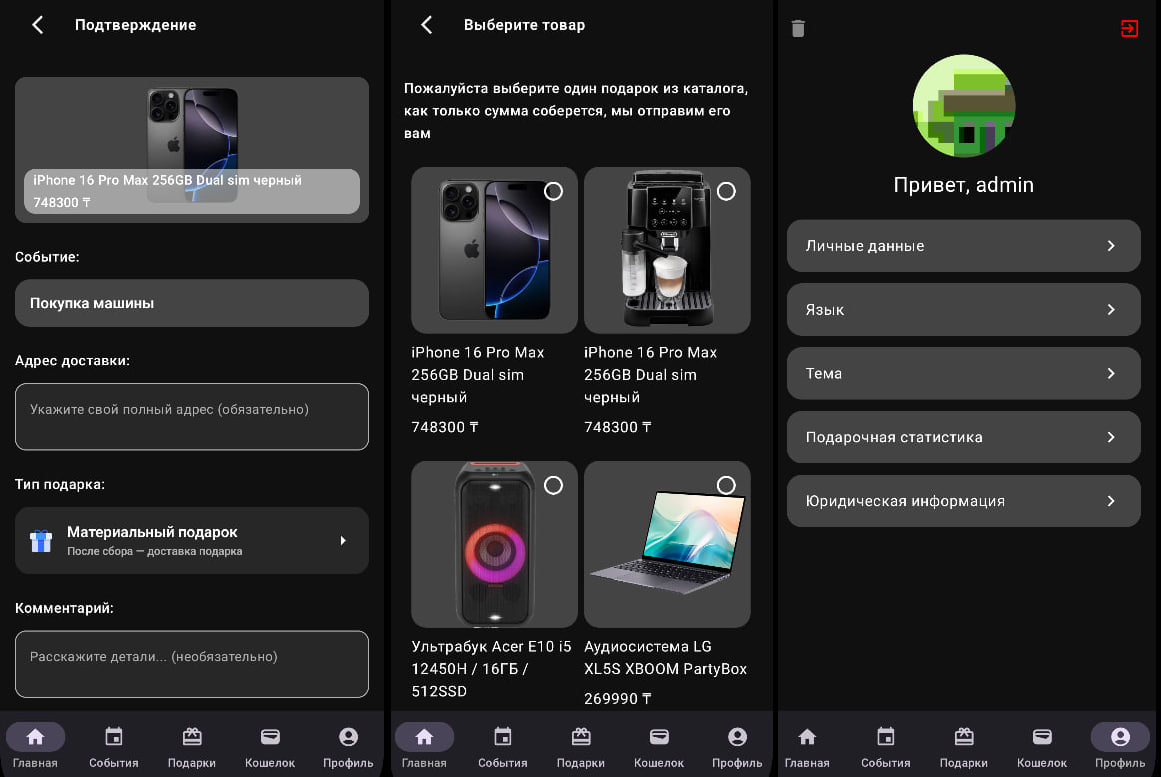This screenshot has height=777, width=1161.
Task: Tap the selected iPhone card on the Подтверждение screen
Action: (x=192, y=150)
